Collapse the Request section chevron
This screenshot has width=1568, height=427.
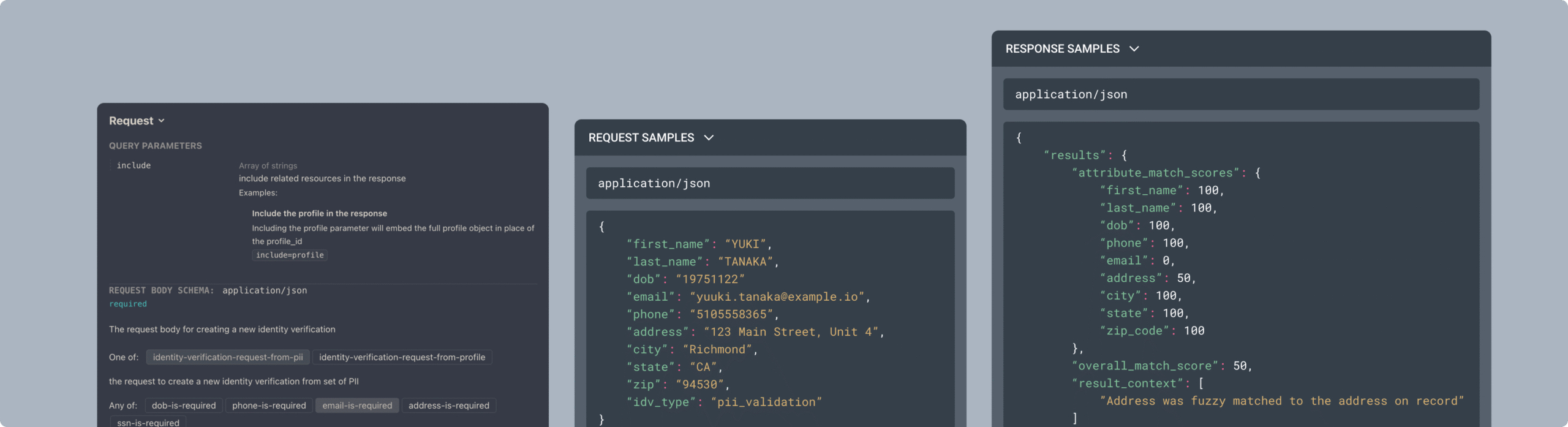click(x=161, y=121)
